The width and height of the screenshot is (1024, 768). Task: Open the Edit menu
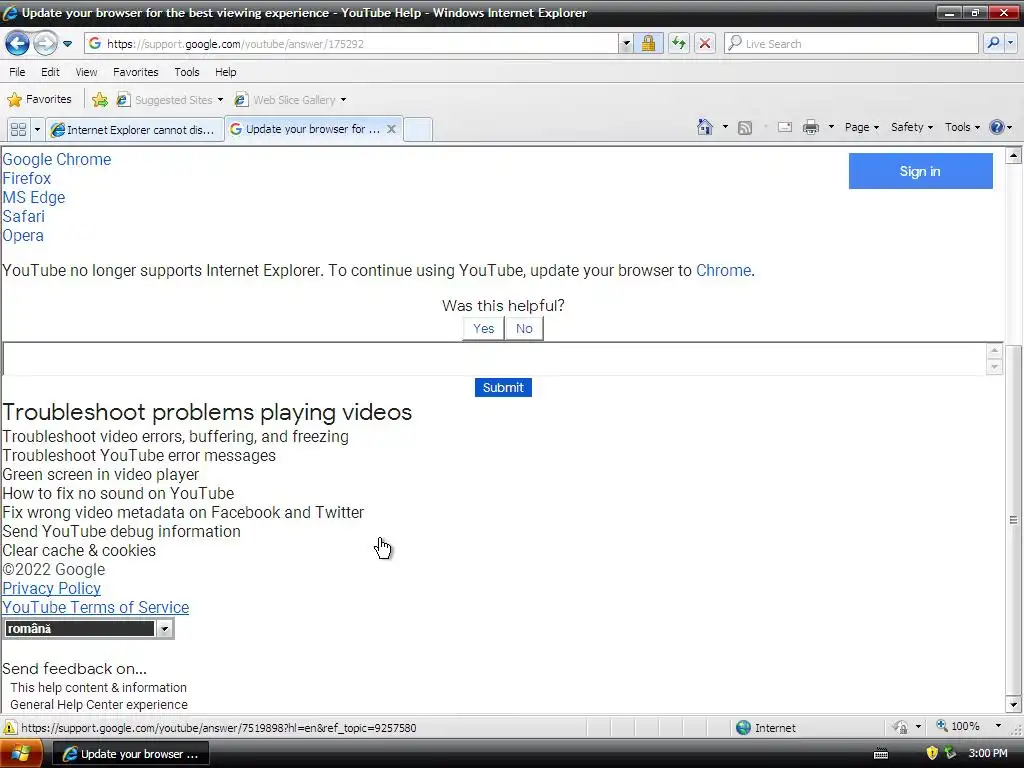(50, 72)
